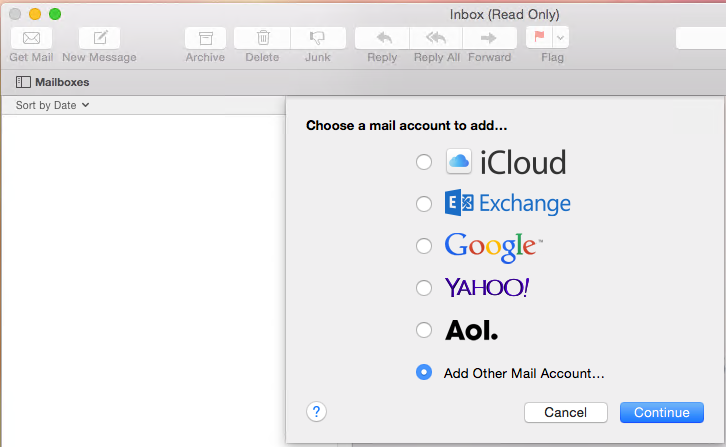726x447 pixels.
Task: Compose with the New Message icon
Action: coord(100,38)
